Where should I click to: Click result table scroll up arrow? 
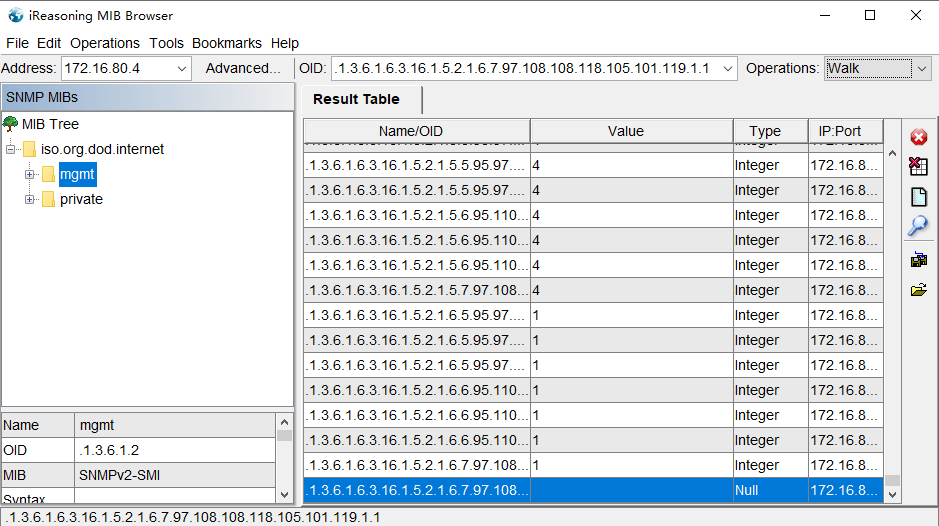[x=892, y=153]
